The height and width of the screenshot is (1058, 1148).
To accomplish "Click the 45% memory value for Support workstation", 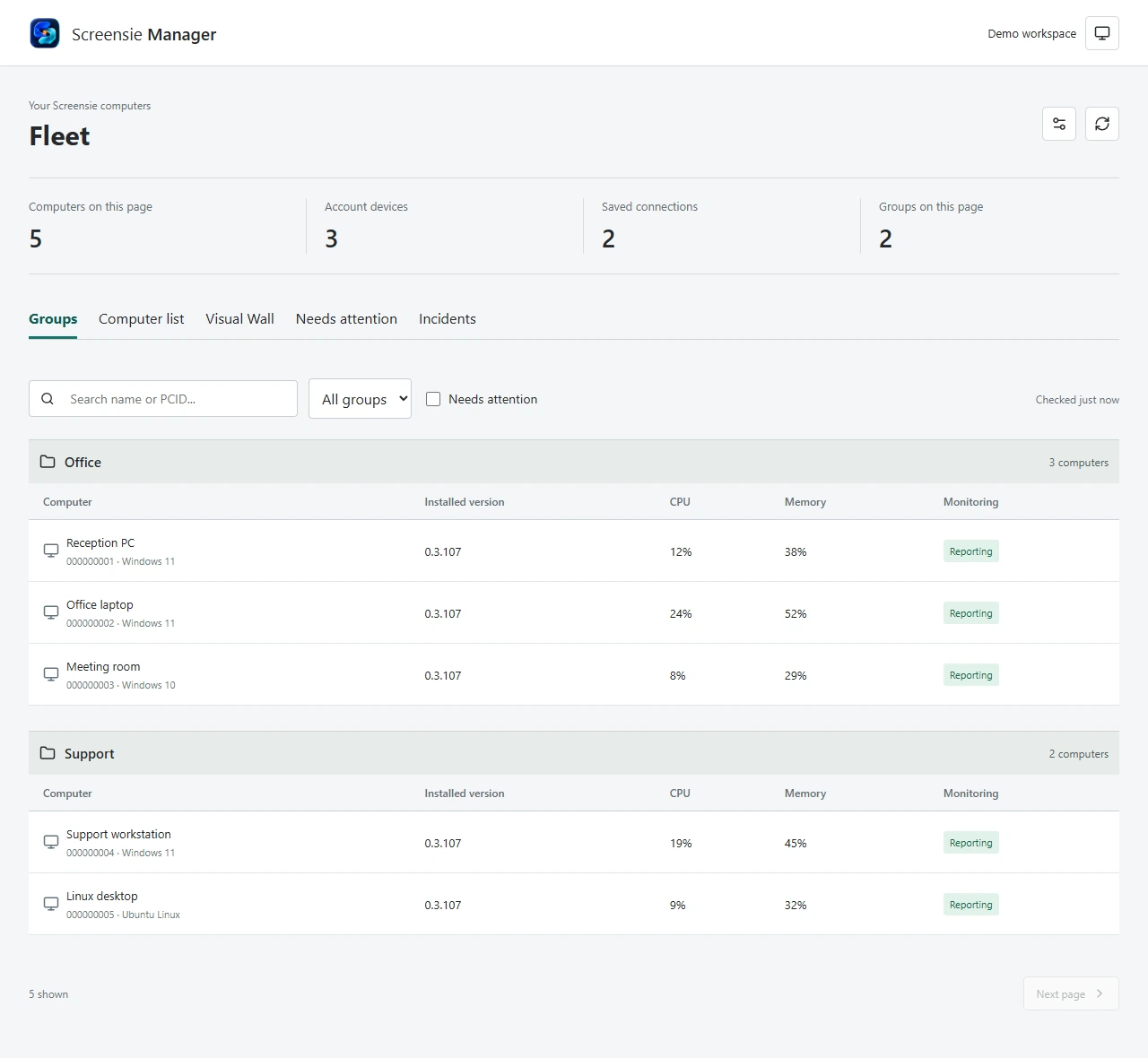I will click(x=796, y=844).
